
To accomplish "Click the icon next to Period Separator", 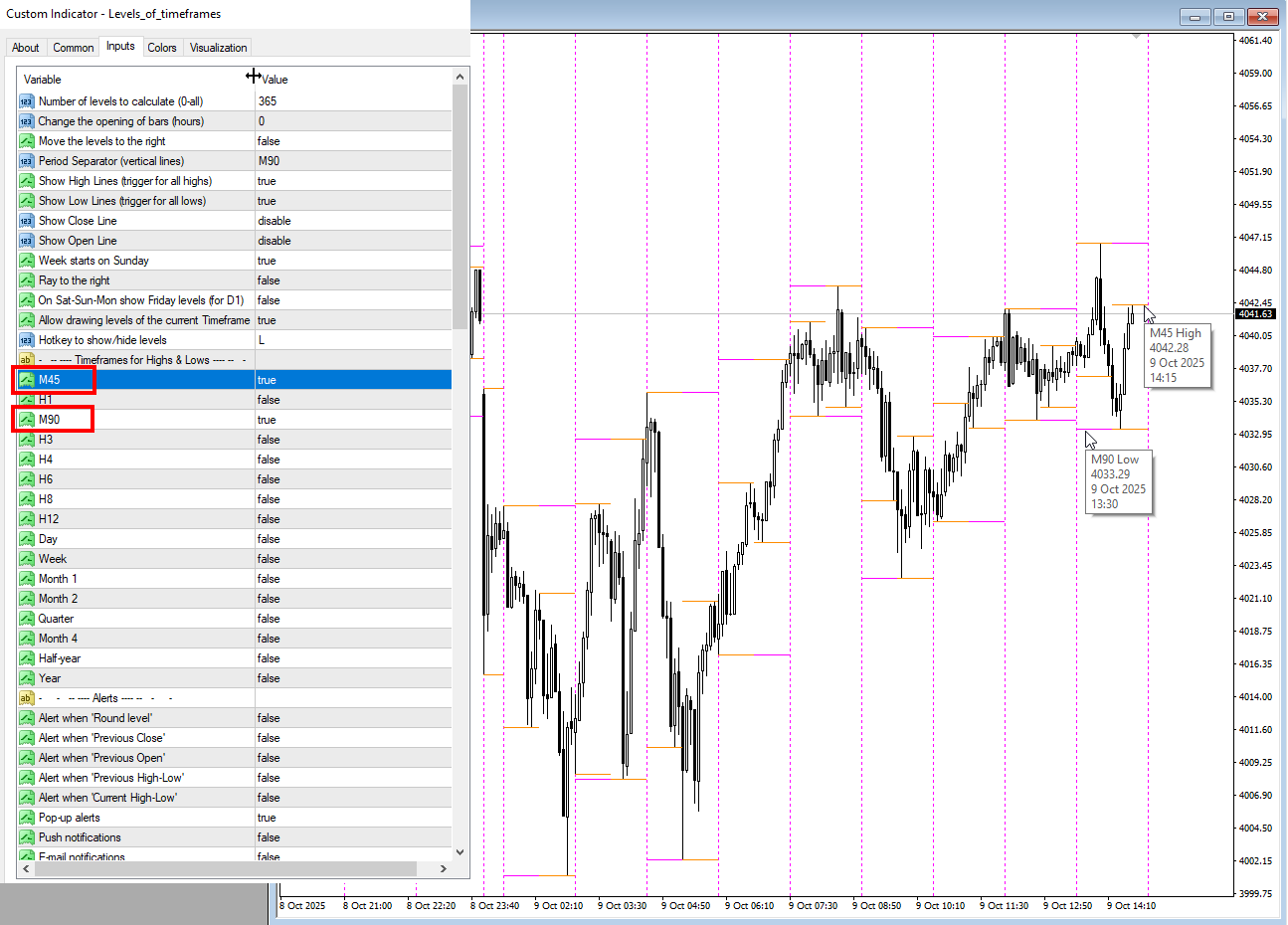I will (27, 161).
